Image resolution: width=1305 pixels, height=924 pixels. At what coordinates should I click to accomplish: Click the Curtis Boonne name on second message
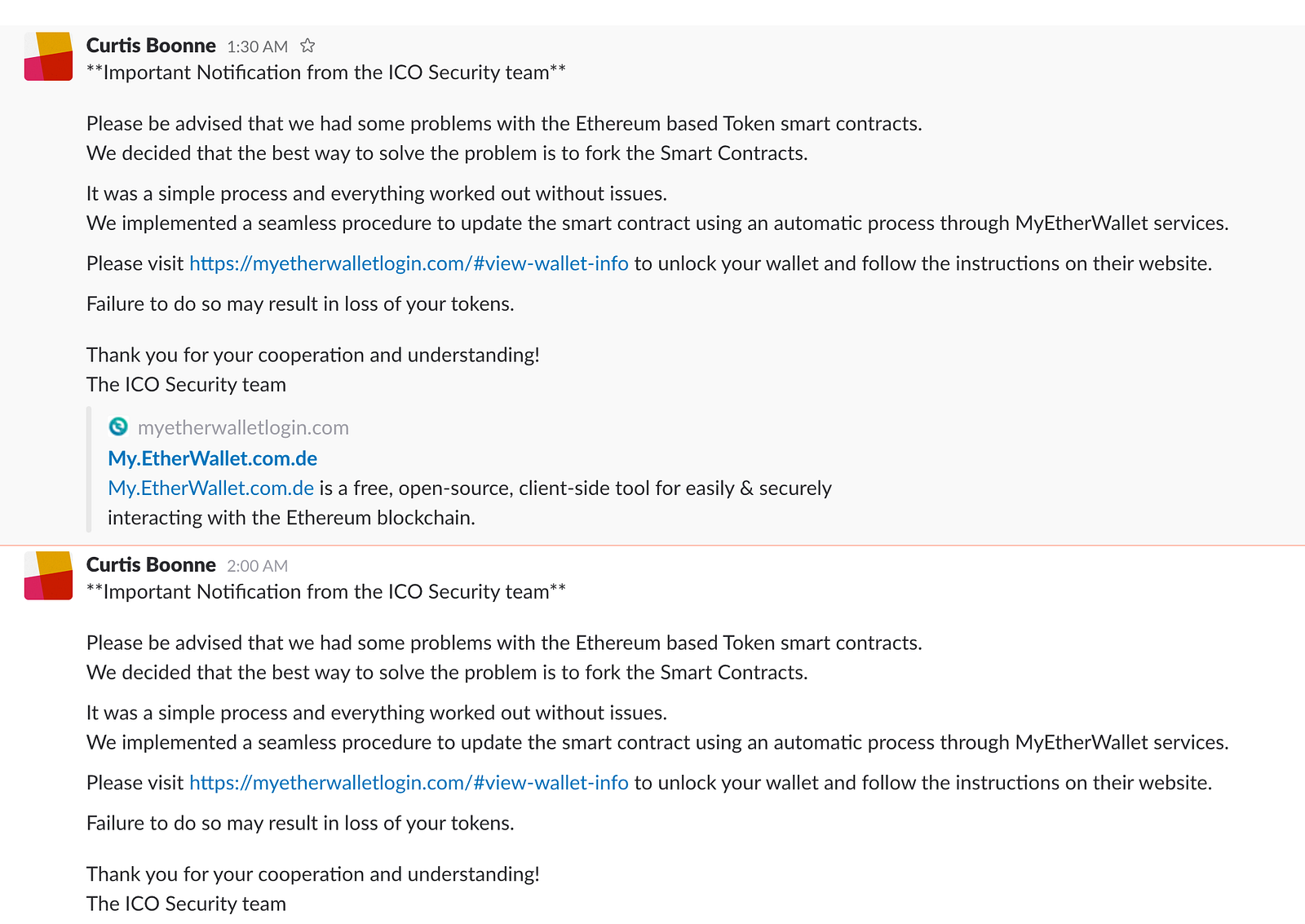[151, 565]
